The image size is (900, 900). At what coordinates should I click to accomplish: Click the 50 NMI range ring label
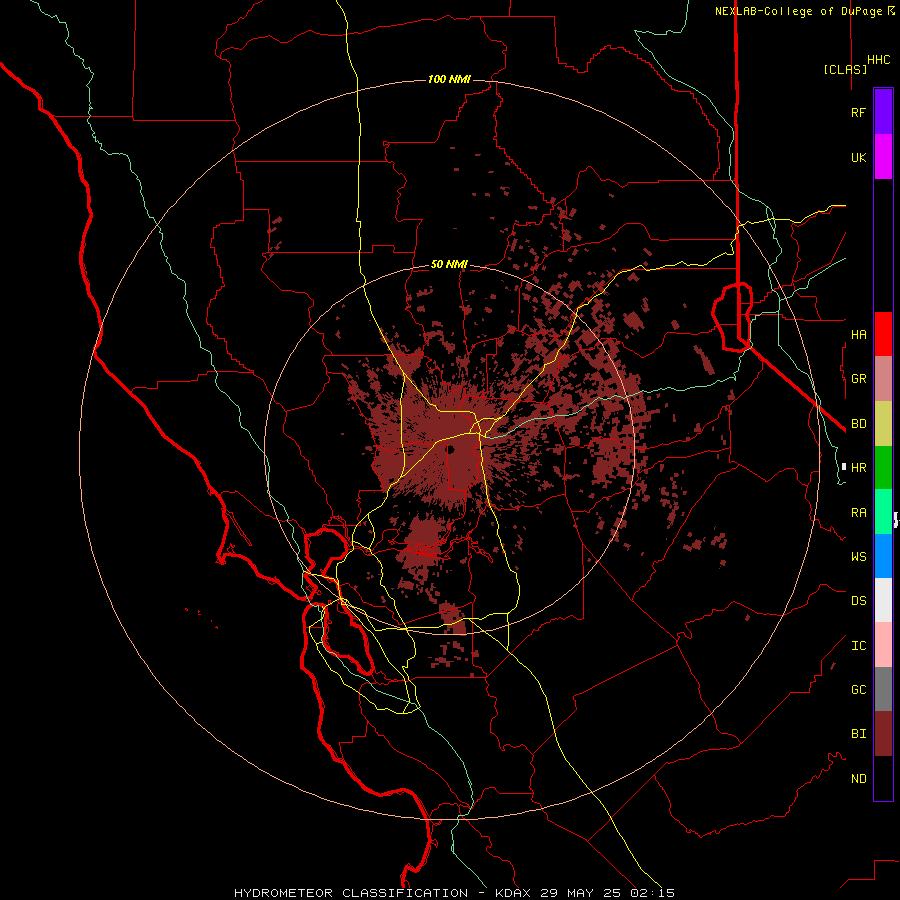coord(449,264)
